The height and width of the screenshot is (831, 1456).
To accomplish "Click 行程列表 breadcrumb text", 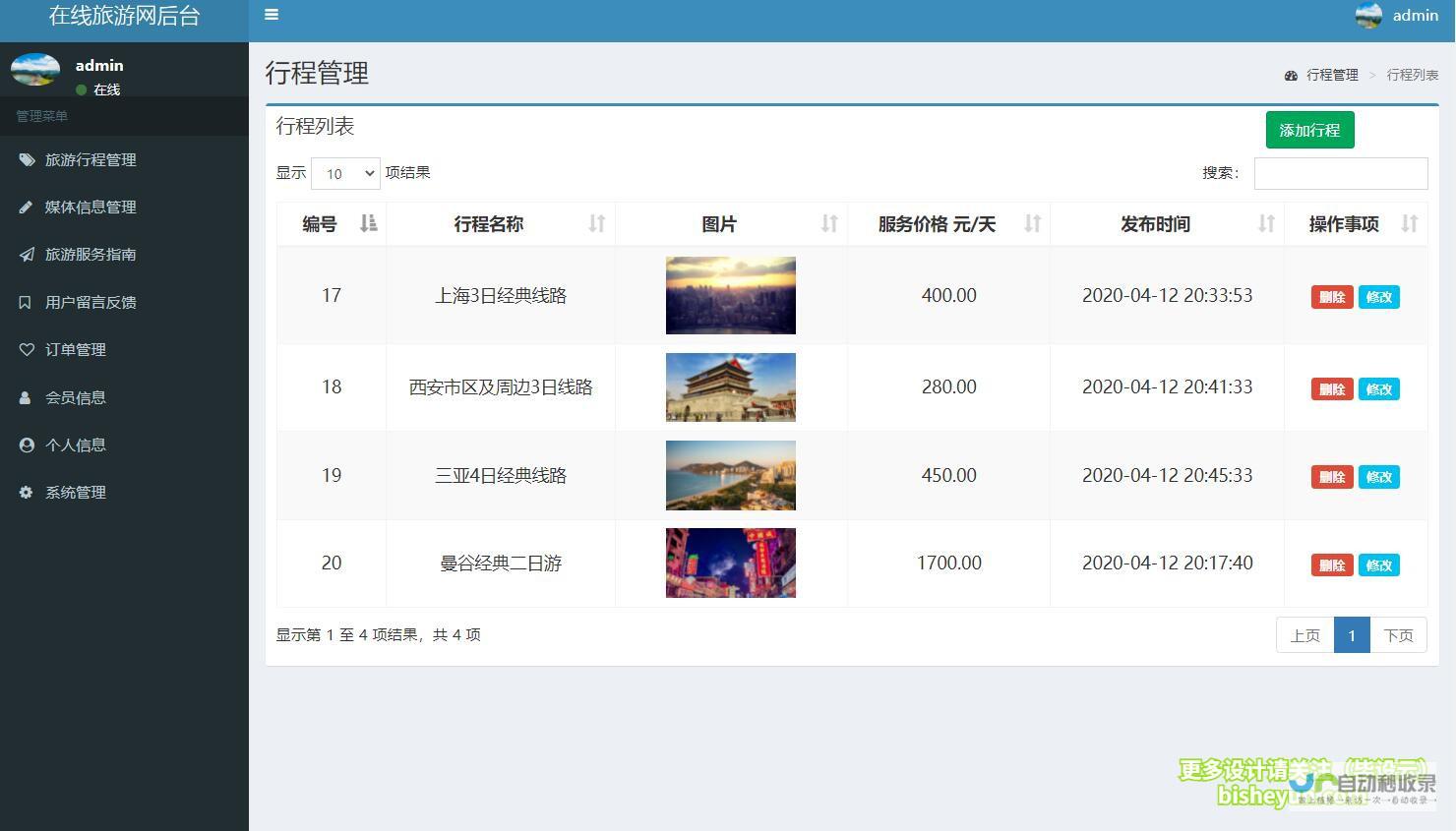I will pos(1413,75).
